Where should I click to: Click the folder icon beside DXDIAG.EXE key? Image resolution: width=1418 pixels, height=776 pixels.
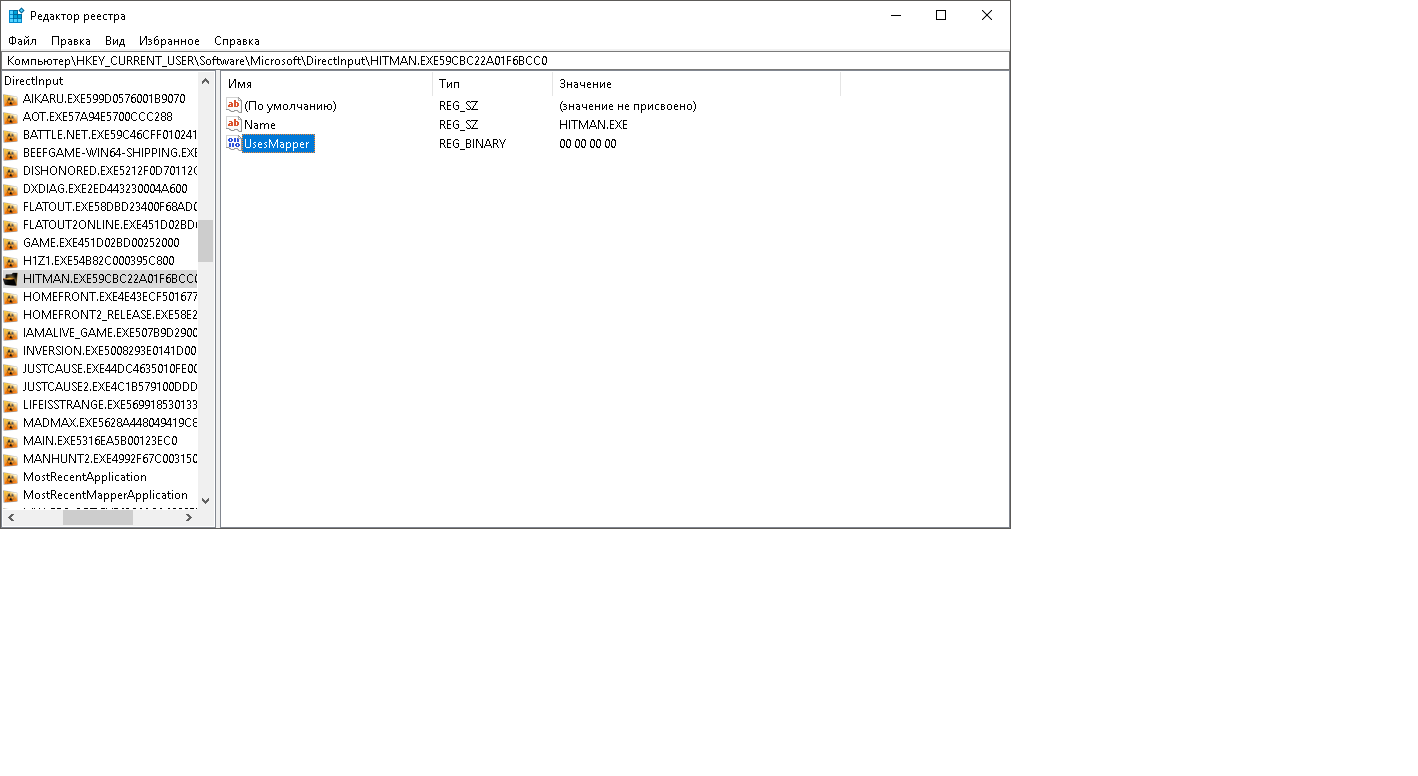click(11, 189)
